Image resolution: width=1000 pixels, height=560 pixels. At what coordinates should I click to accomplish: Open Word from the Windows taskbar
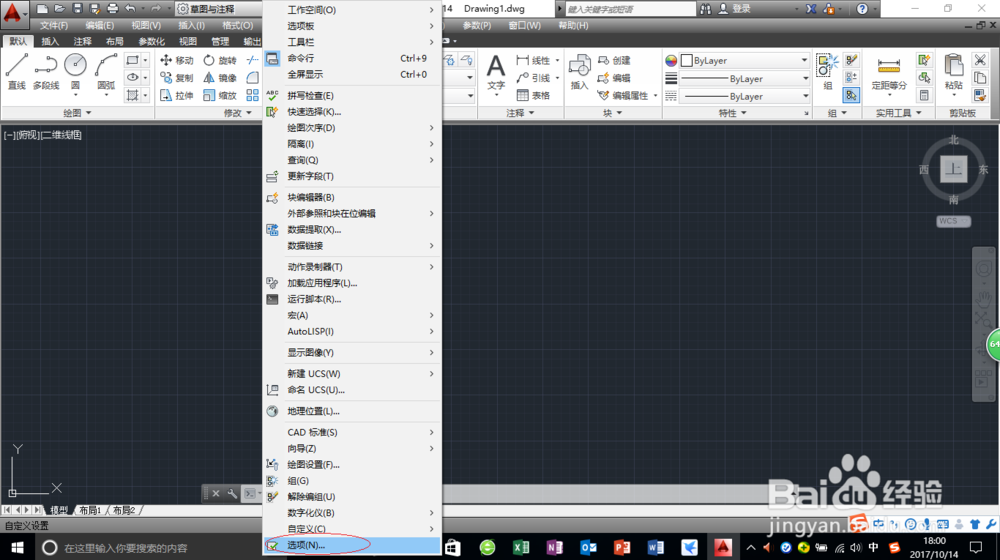coord(656,547)
